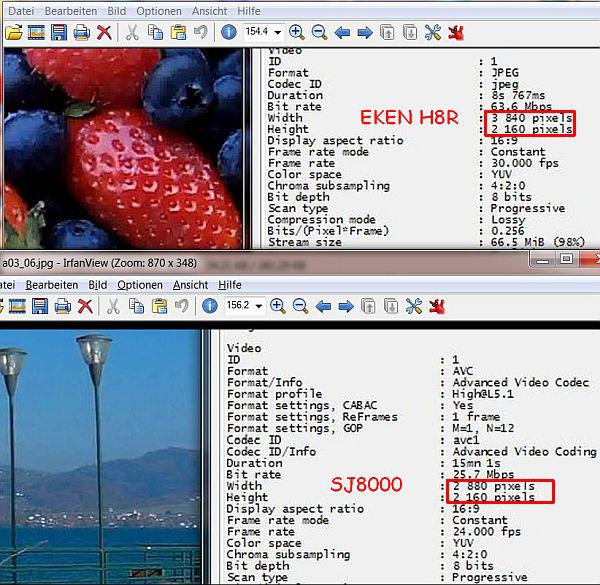
Task: Slideshow icon in lower IrfanView toolbar
Action: coord(17,306)
